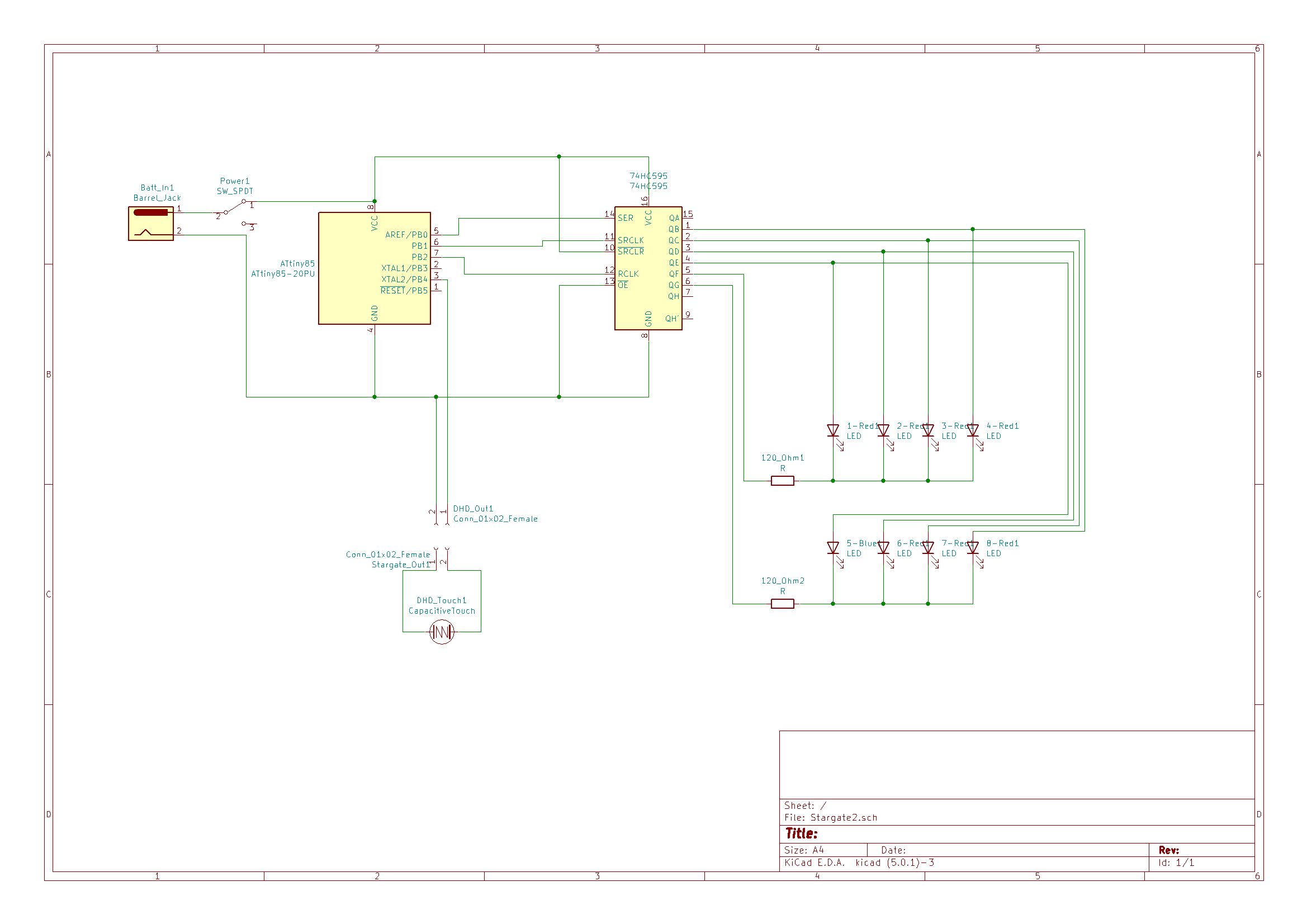
Task: Click the RESET/PB5 pin label
Action: (404, 291)
